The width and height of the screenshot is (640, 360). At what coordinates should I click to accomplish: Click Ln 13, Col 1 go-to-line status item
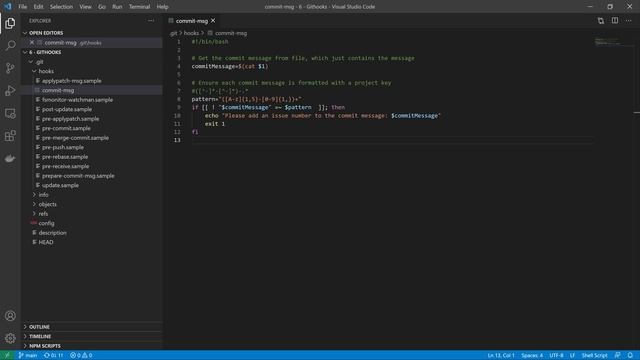(x=501, y=355)
